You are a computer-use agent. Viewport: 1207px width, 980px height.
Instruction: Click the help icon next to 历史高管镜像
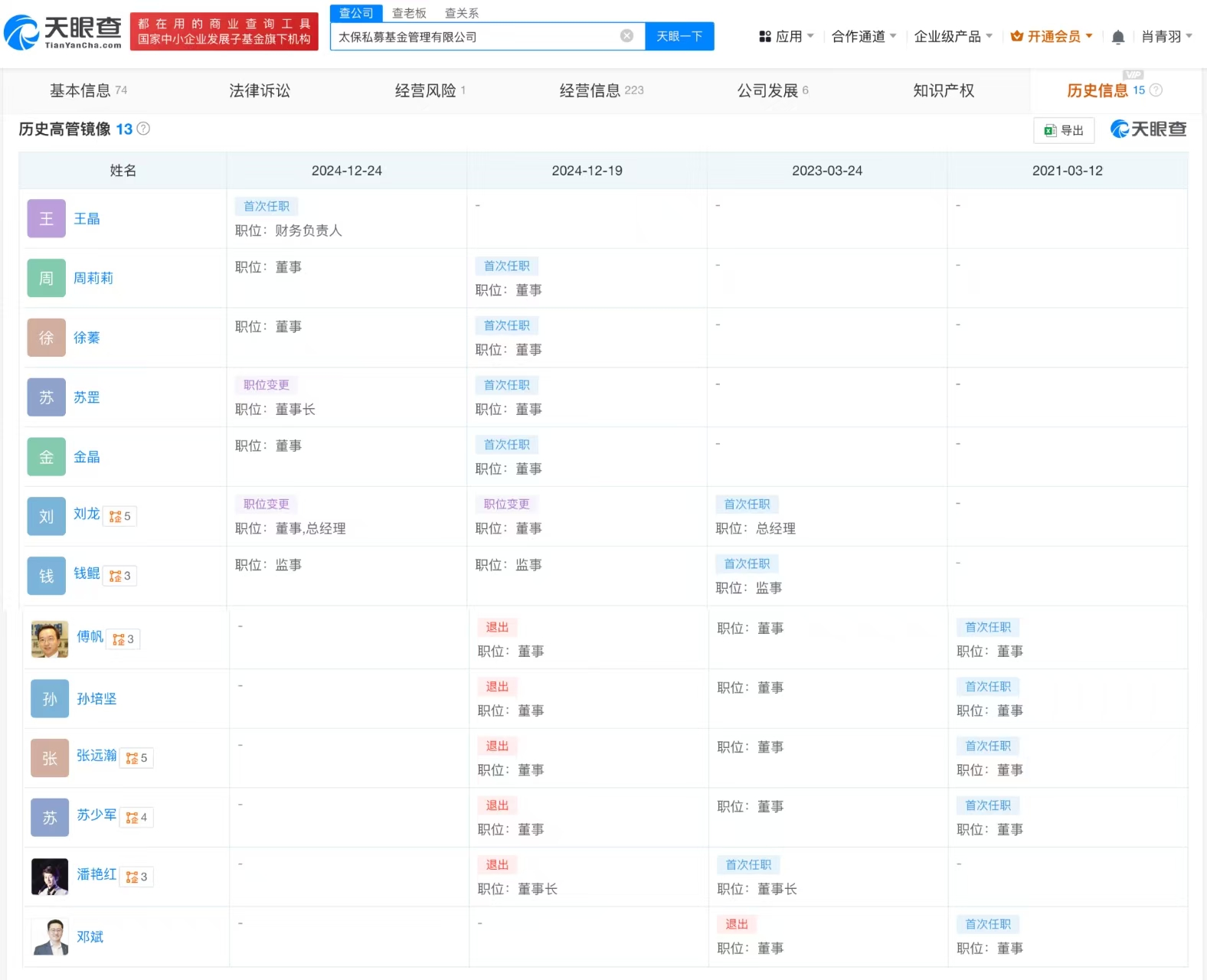(x=143, y=129)
